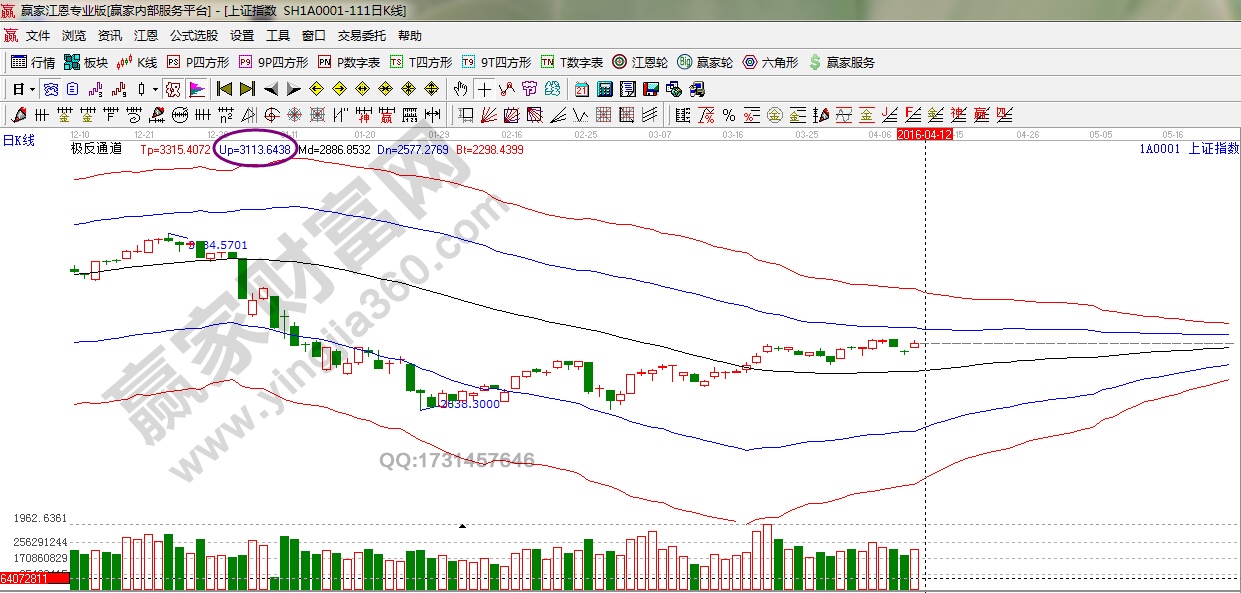The image size is (1241, 593).
Task: Click the T数字表 toolbar button
Action: coord(571,62)
